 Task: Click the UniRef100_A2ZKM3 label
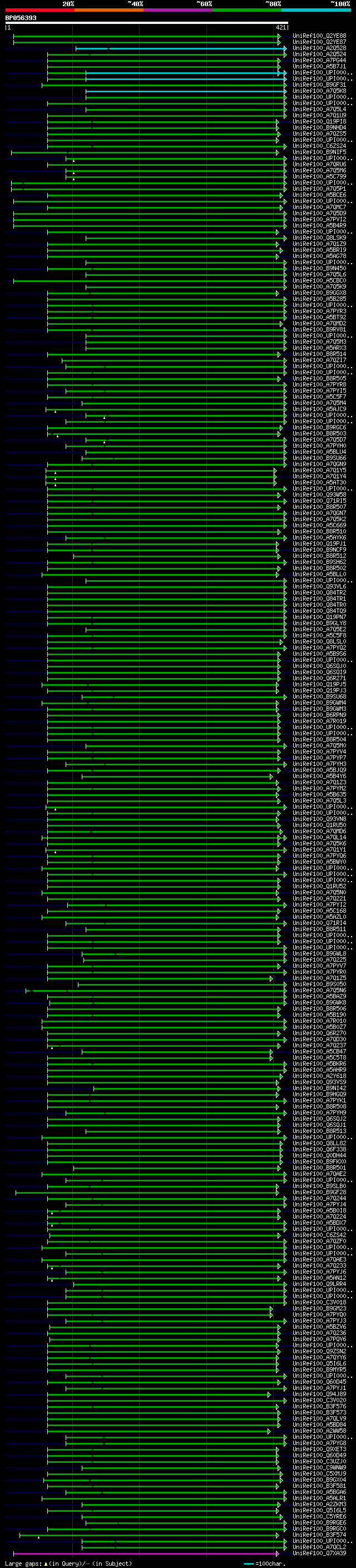(x=319, y=1504)
